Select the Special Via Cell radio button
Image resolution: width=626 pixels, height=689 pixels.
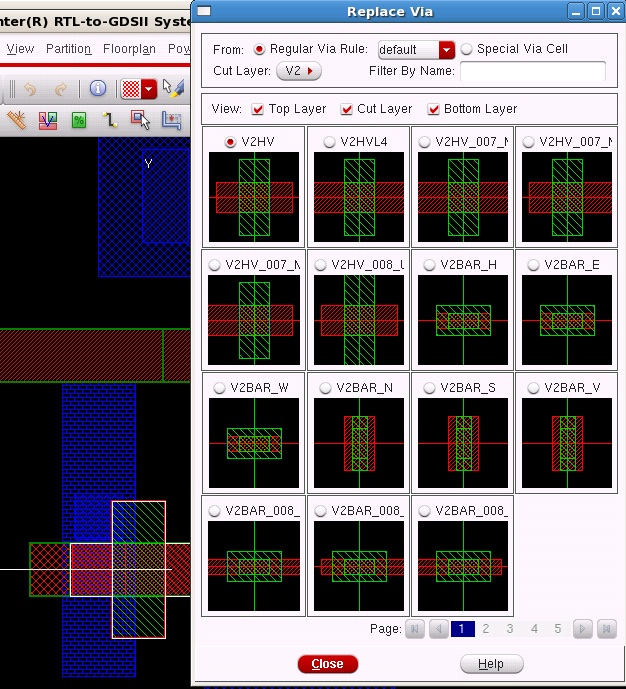466,49
